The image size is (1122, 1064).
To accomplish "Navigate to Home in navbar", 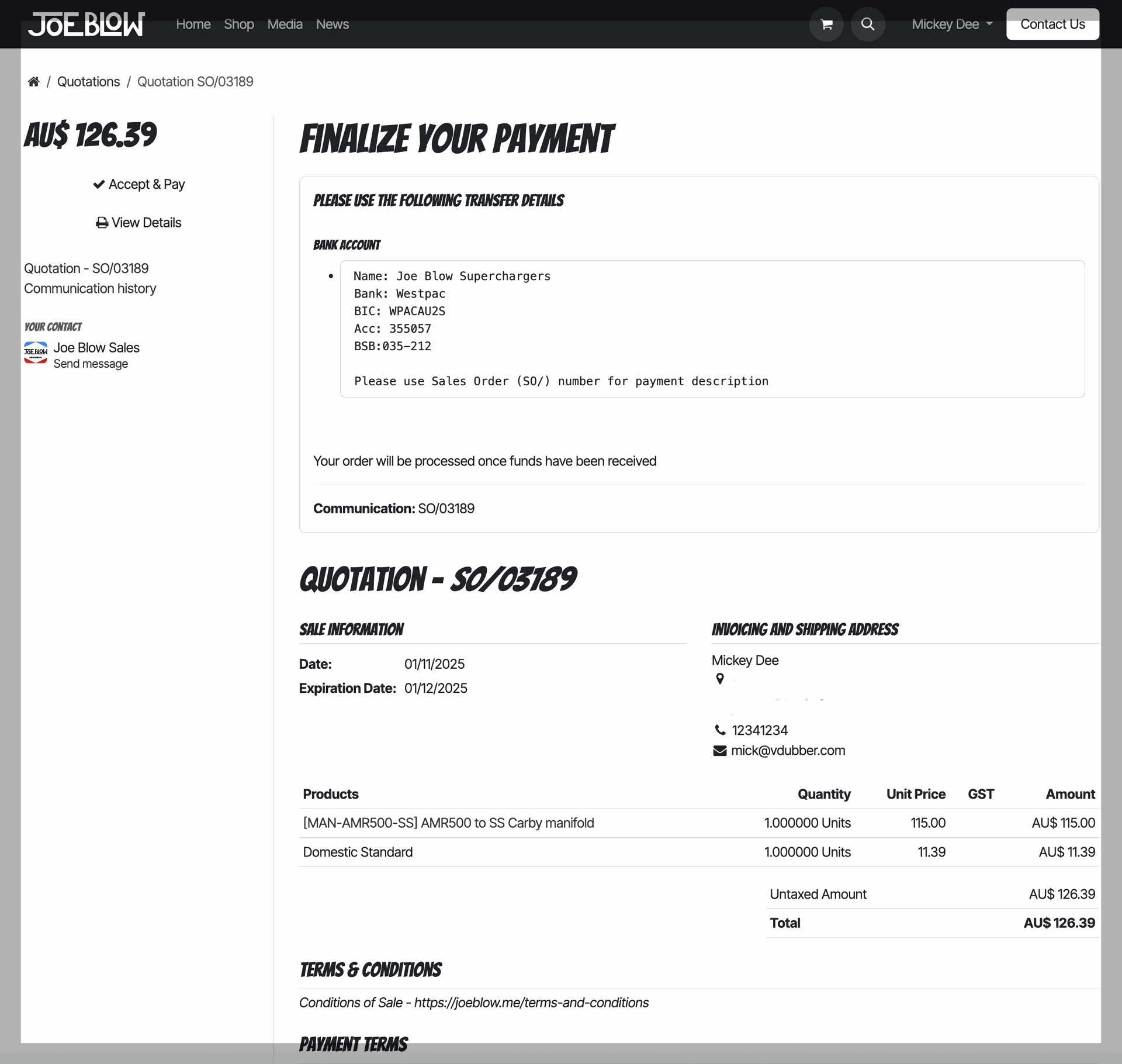I will pos(193,25).
